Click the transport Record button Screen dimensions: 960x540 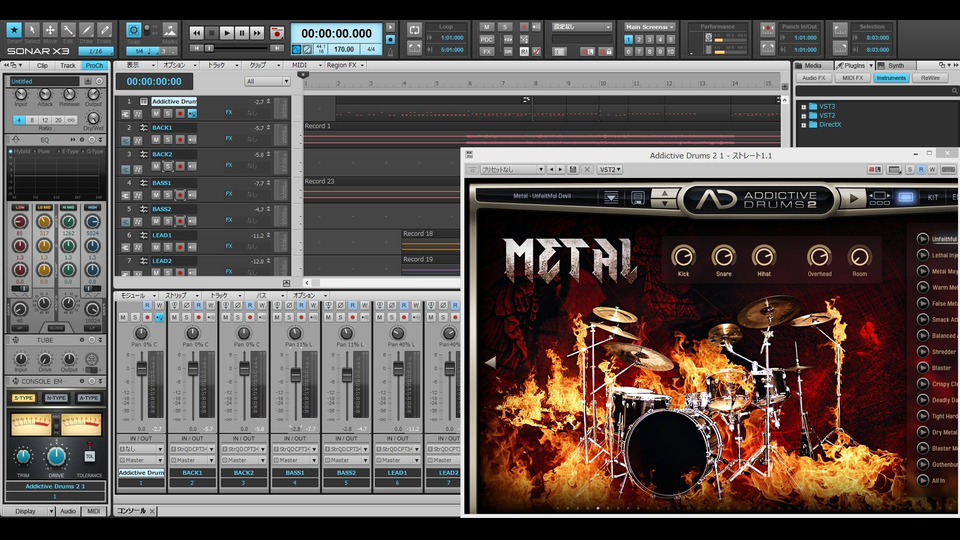277,33
